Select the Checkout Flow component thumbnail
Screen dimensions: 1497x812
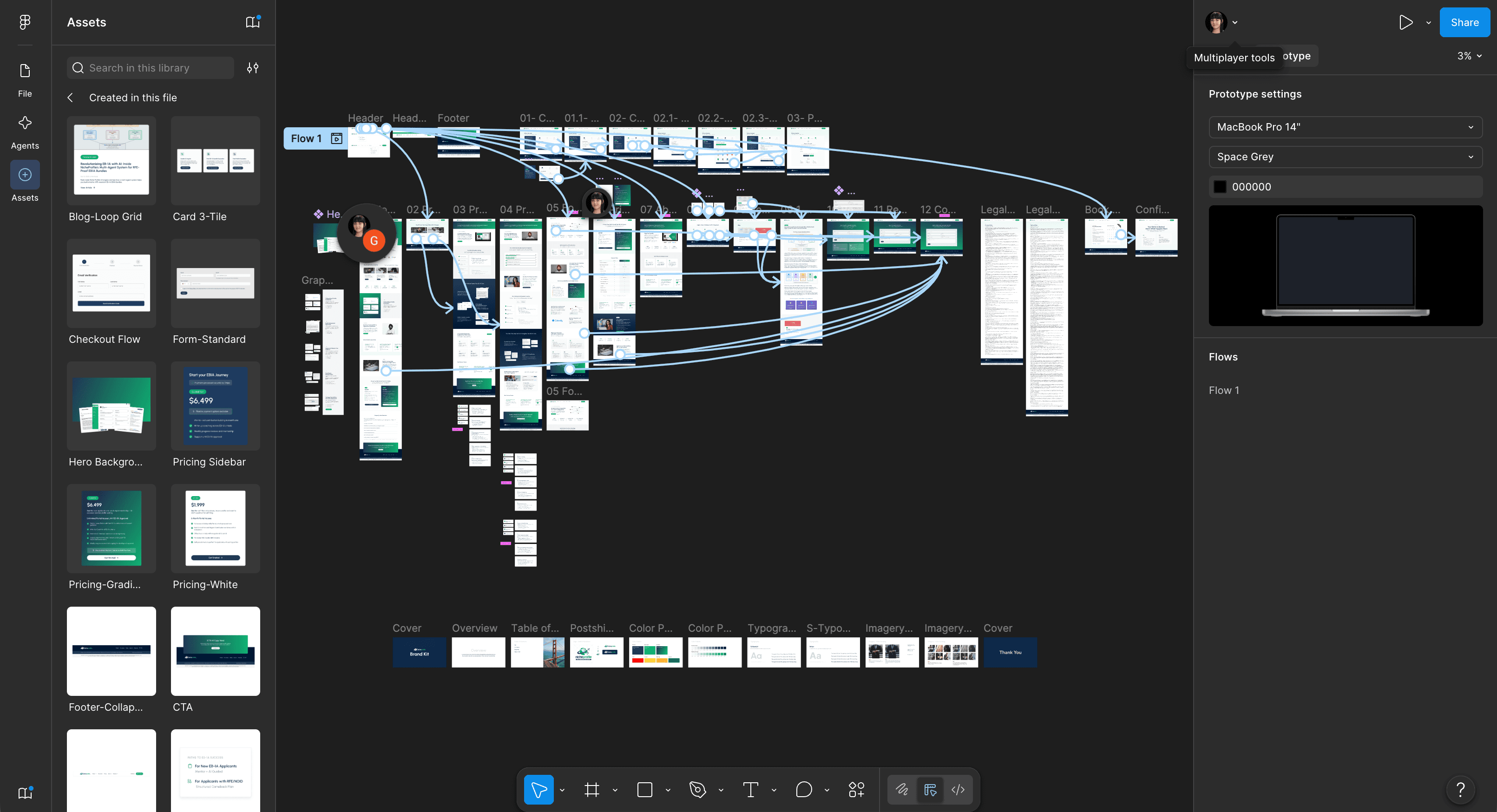pos(111,283)
